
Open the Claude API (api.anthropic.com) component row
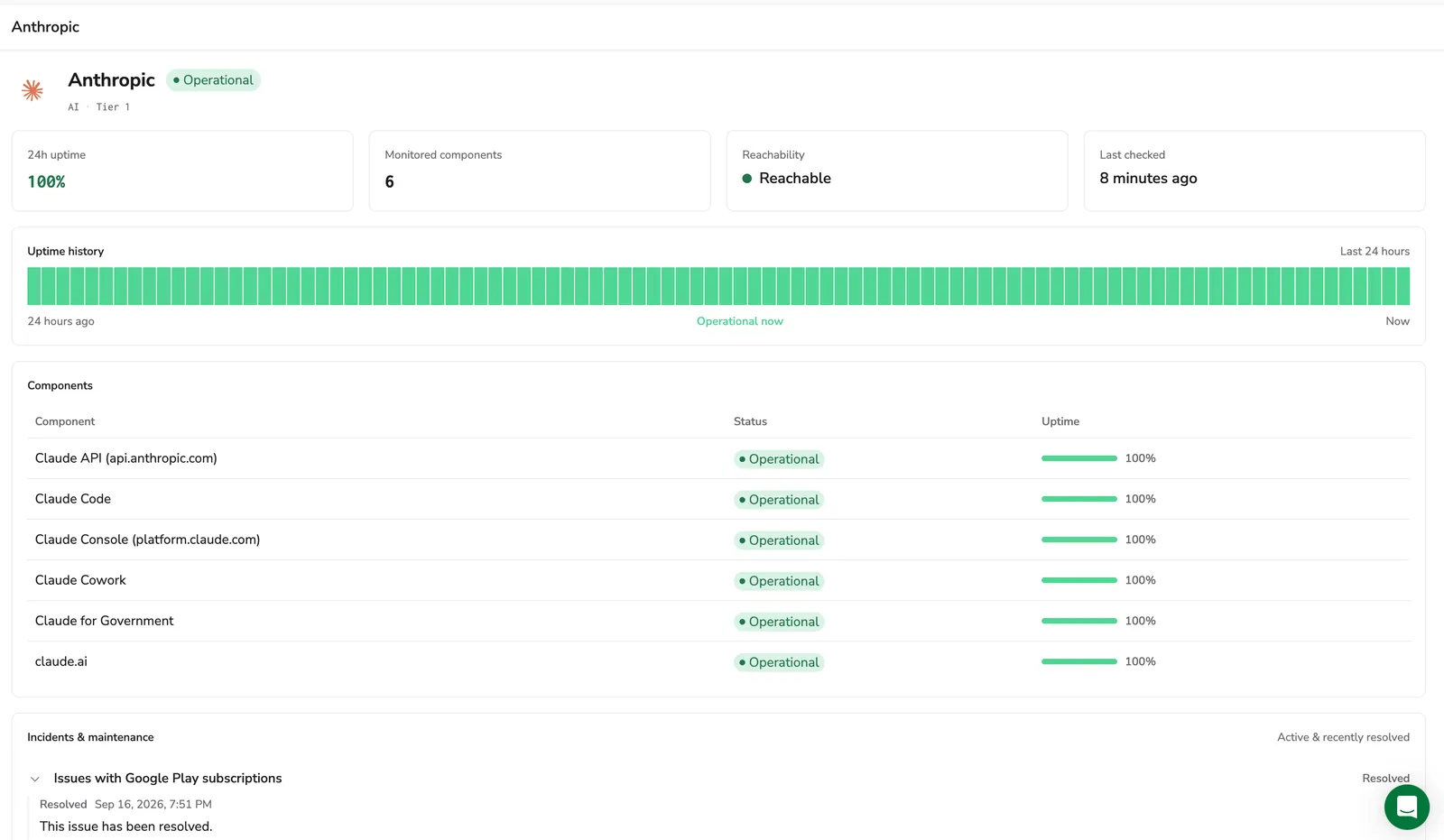[x=718, y=458]
